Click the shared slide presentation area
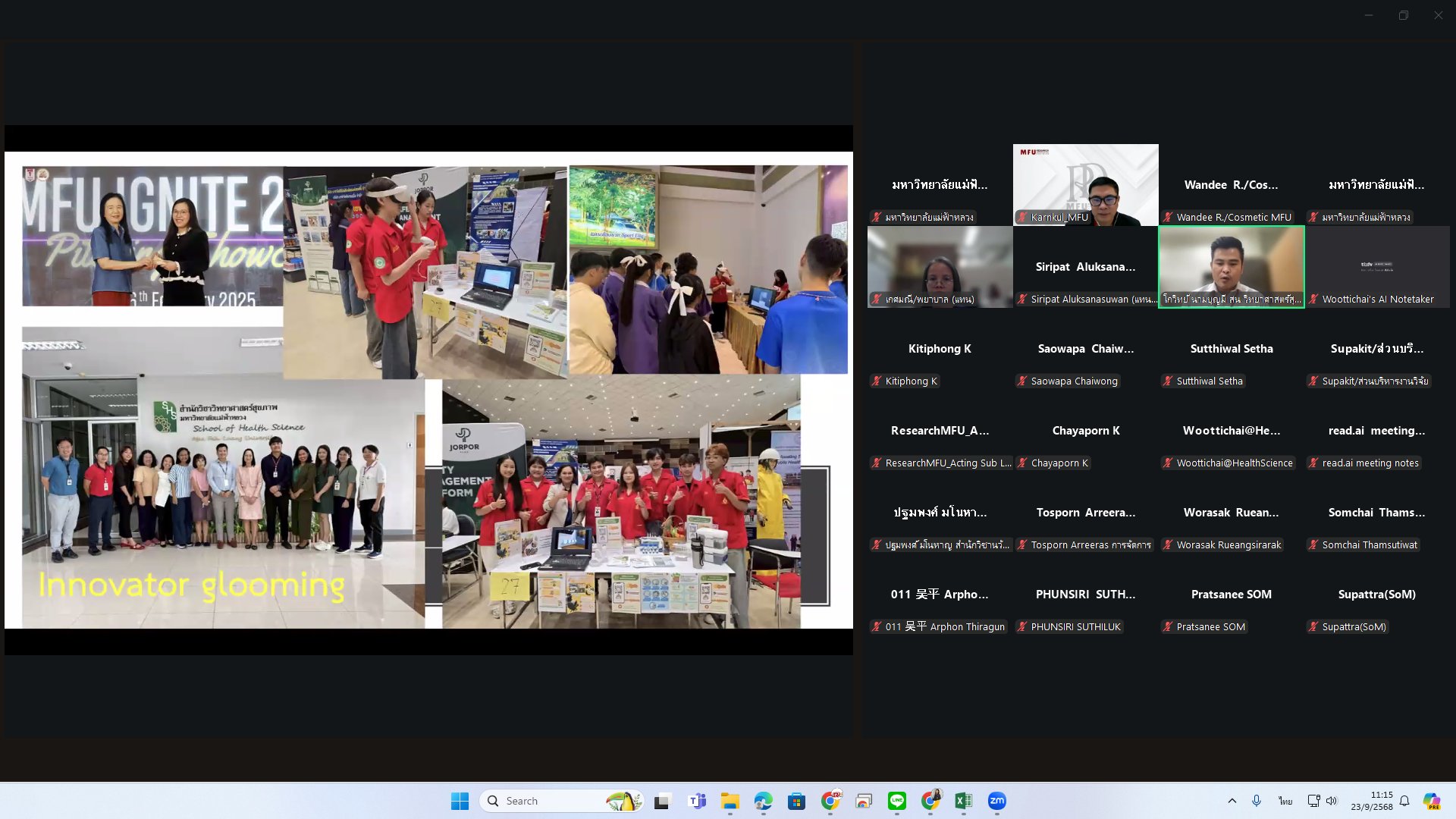The image size is (1456, 819). [428, 390]
